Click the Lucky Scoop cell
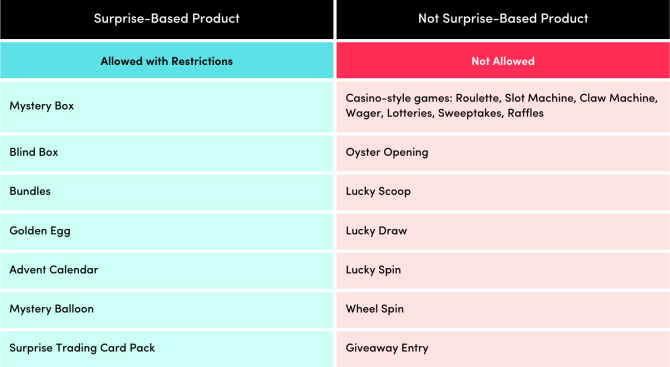Image resolution: width=670 pixels, height=367 pixels. 503,192
